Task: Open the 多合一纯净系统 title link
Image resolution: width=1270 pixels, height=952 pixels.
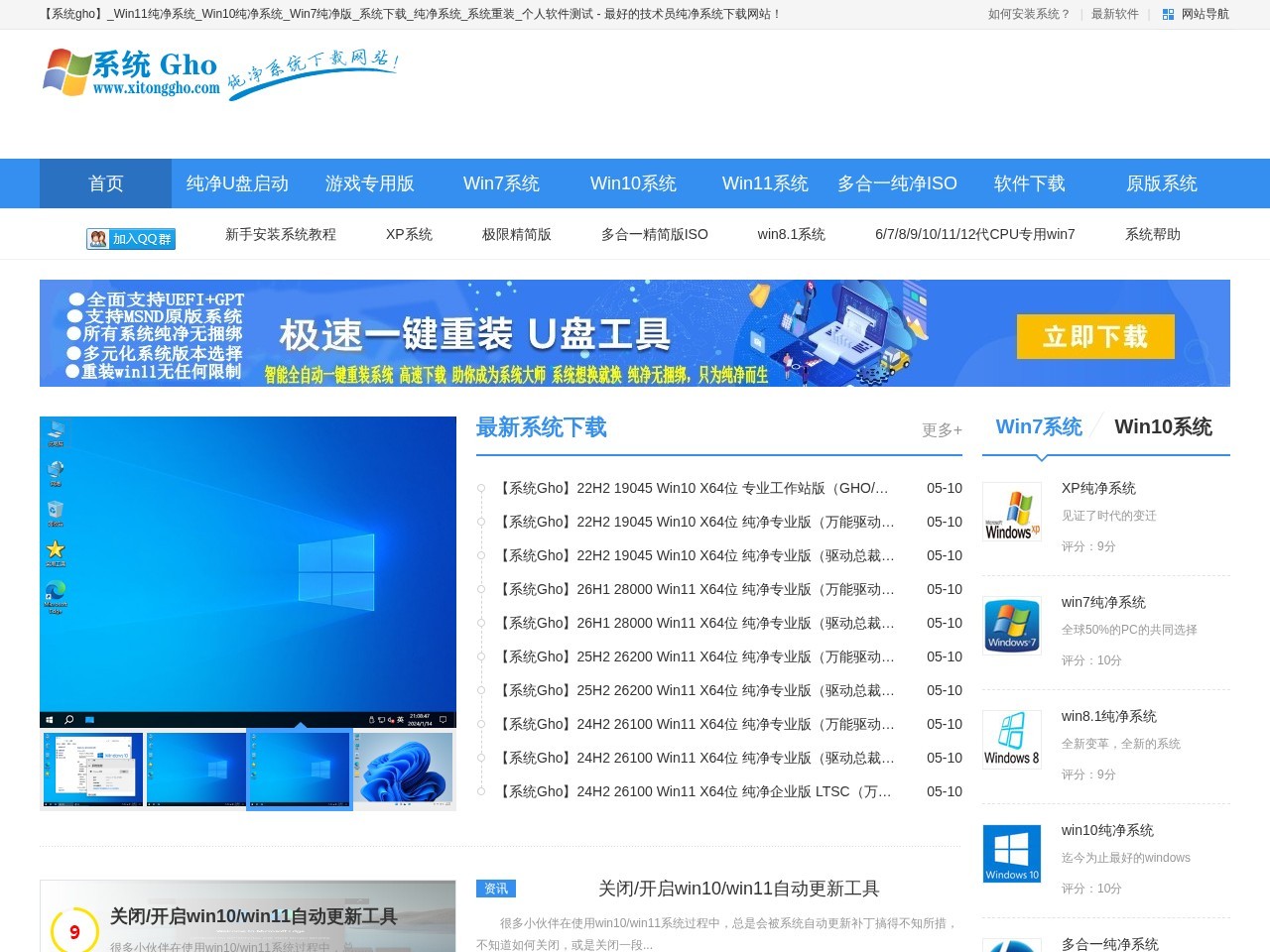Action: click(x=1110, y=944)
